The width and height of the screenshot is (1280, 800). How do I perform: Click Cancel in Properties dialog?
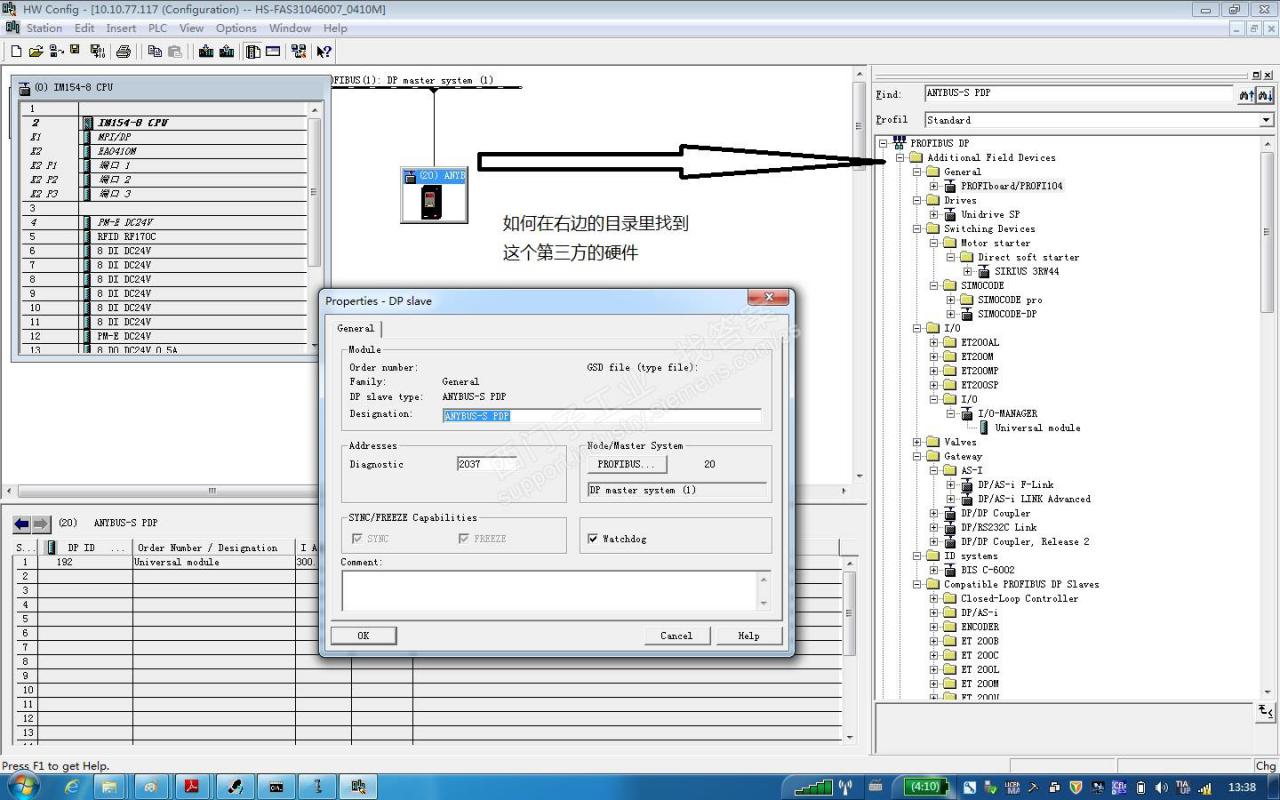[x=676, y=636]
